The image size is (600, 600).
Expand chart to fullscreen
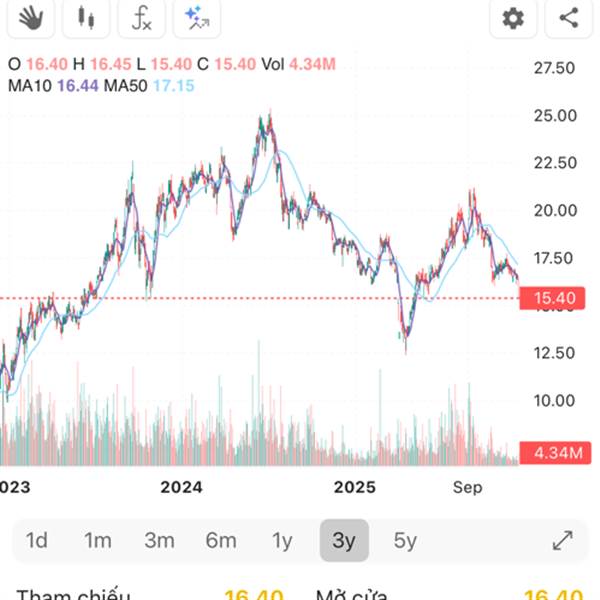[563, 541]
